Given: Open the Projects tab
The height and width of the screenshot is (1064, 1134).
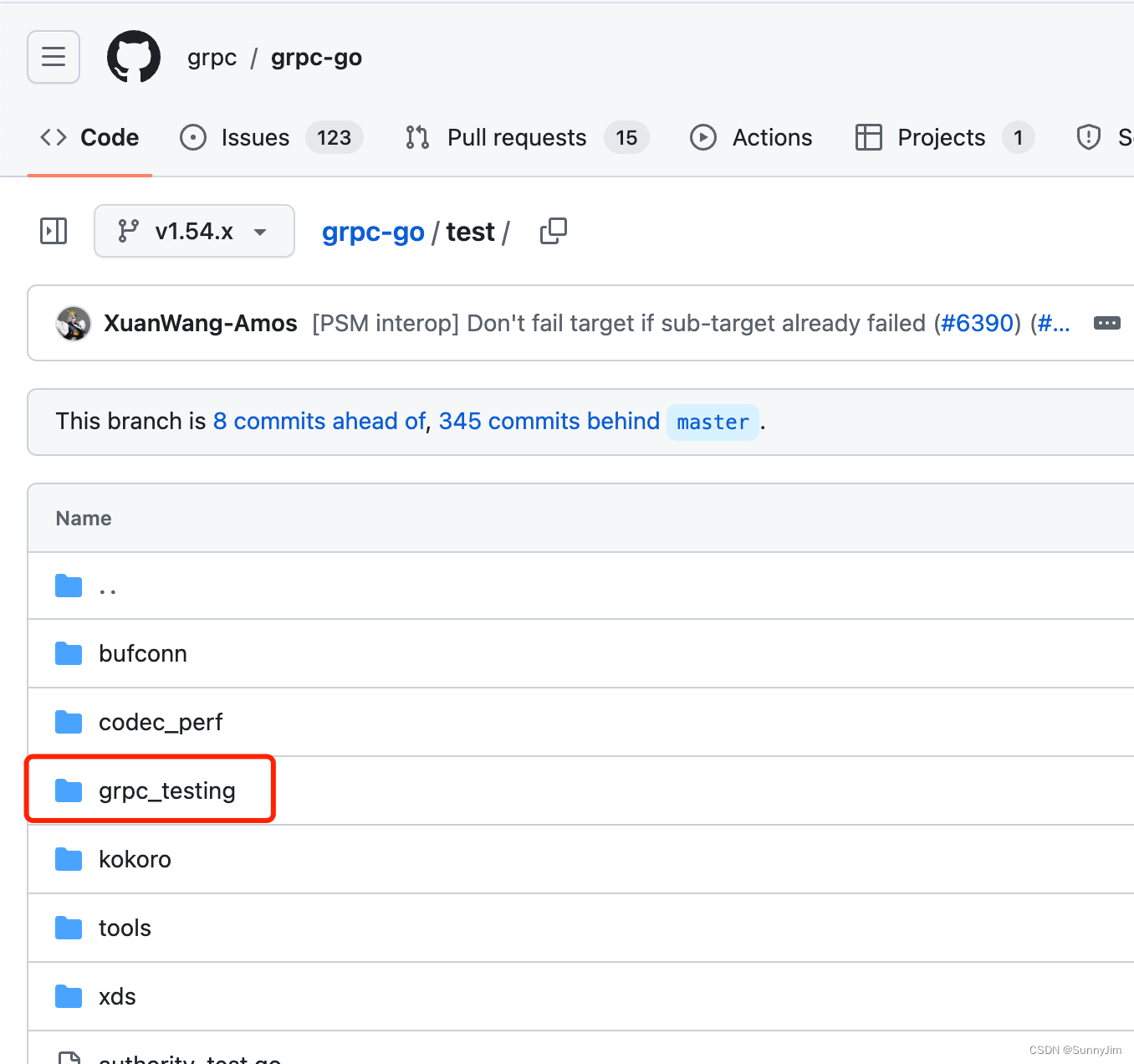Looking at the screenshot, I should click(945, 137).
